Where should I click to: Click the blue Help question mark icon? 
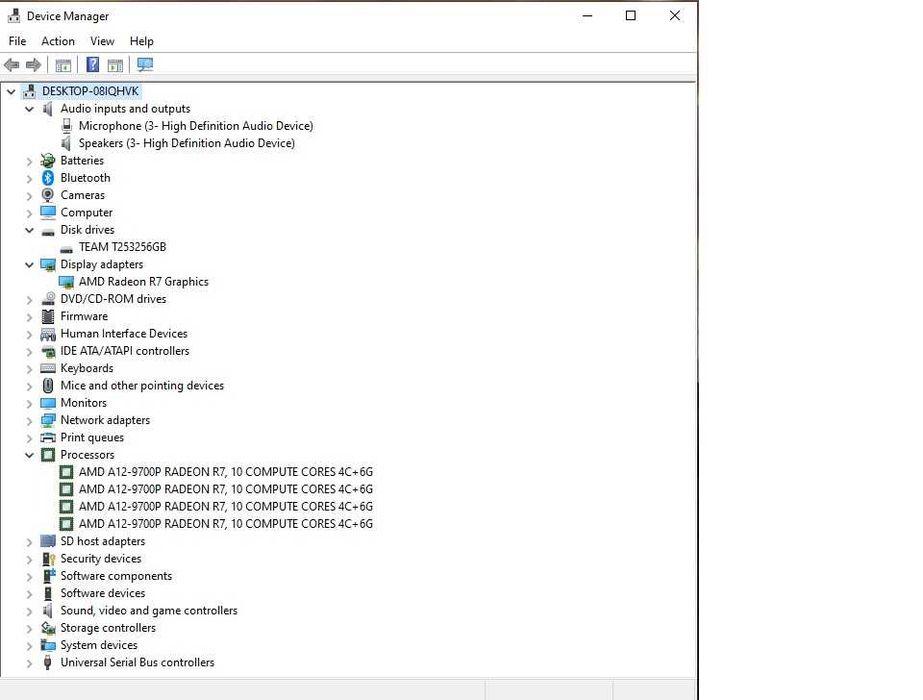point(92,65)
